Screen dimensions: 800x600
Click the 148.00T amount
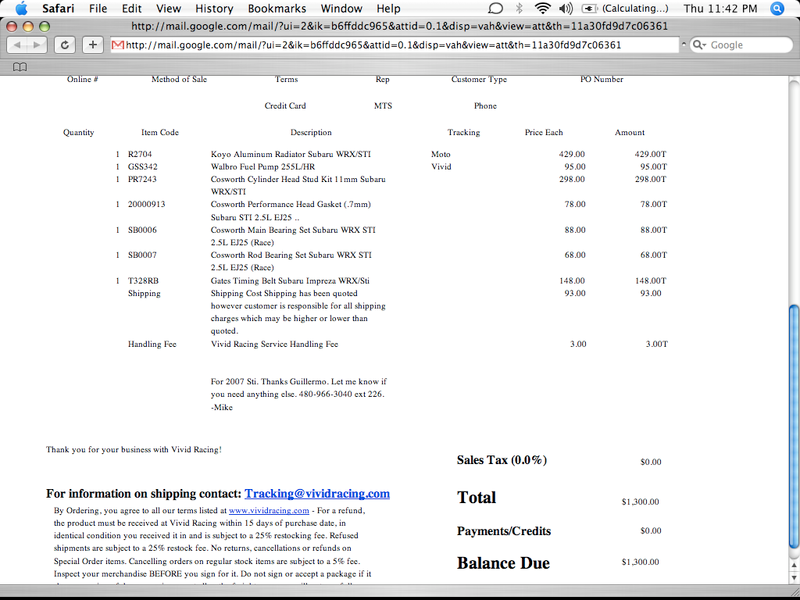pyautogui.click(x=651, y=281)
